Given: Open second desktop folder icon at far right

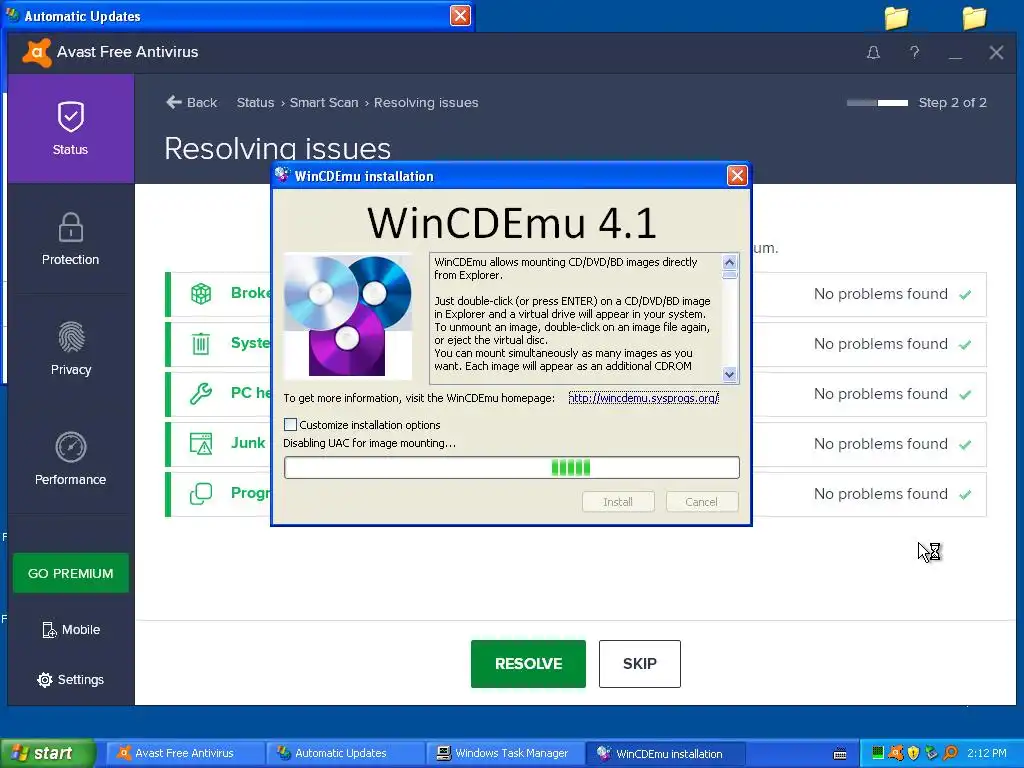Looking at the screenshot, I should [974, 18].
